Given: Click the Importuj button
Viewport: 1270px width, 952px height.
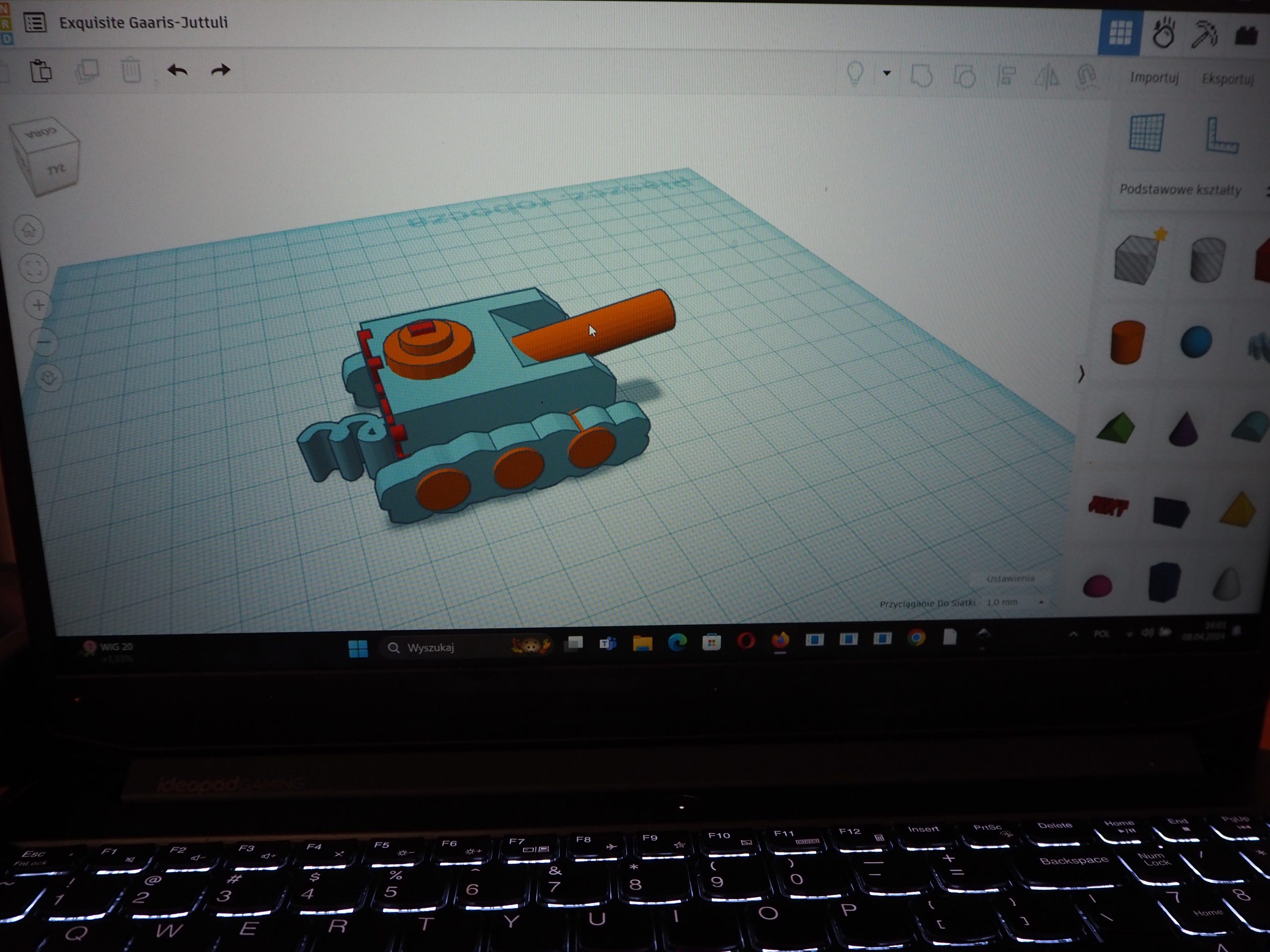Looking at the screenshot, I should coord(1154,77).
